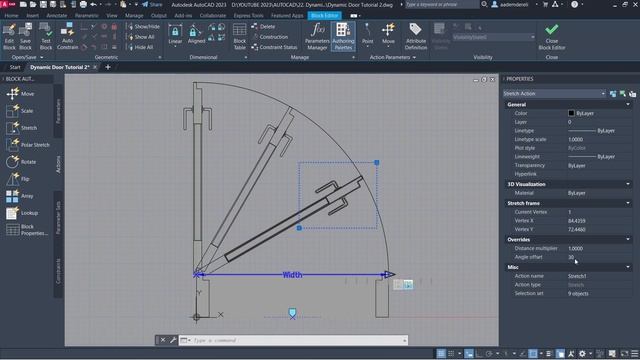This screenshot has width=640, height=360.
Task: Switch to the Parameters palette tab
Action: tap(58, 111)
